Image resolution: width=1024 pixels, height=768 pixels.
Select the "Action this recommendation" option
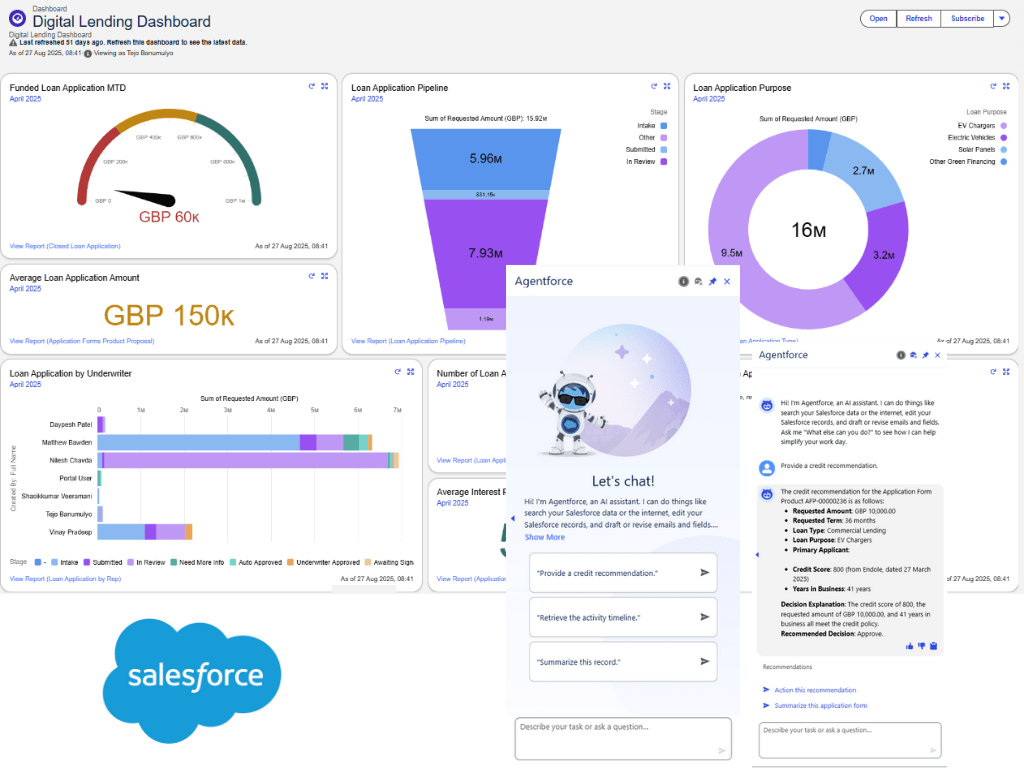(815, 690)
